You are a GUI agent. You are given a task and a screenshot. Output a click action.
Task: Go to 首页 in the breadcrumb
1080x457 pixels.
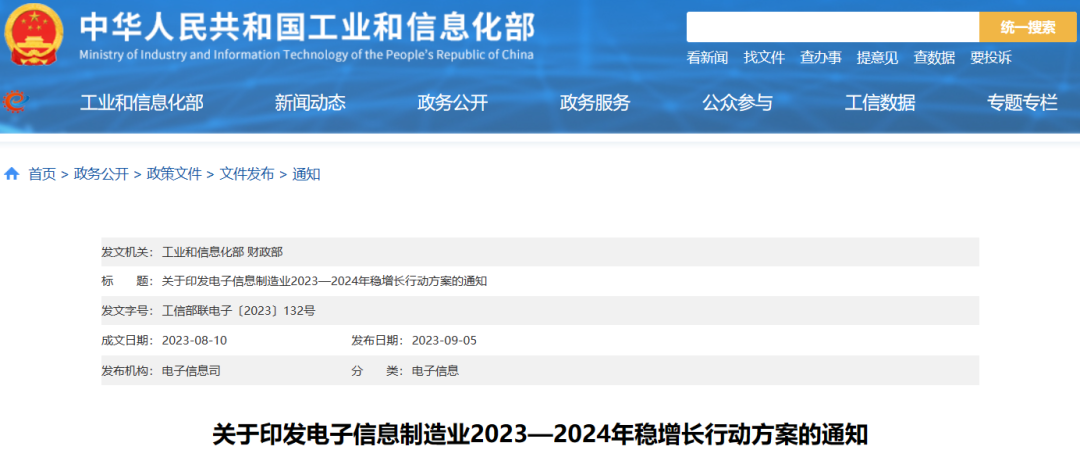42,174
